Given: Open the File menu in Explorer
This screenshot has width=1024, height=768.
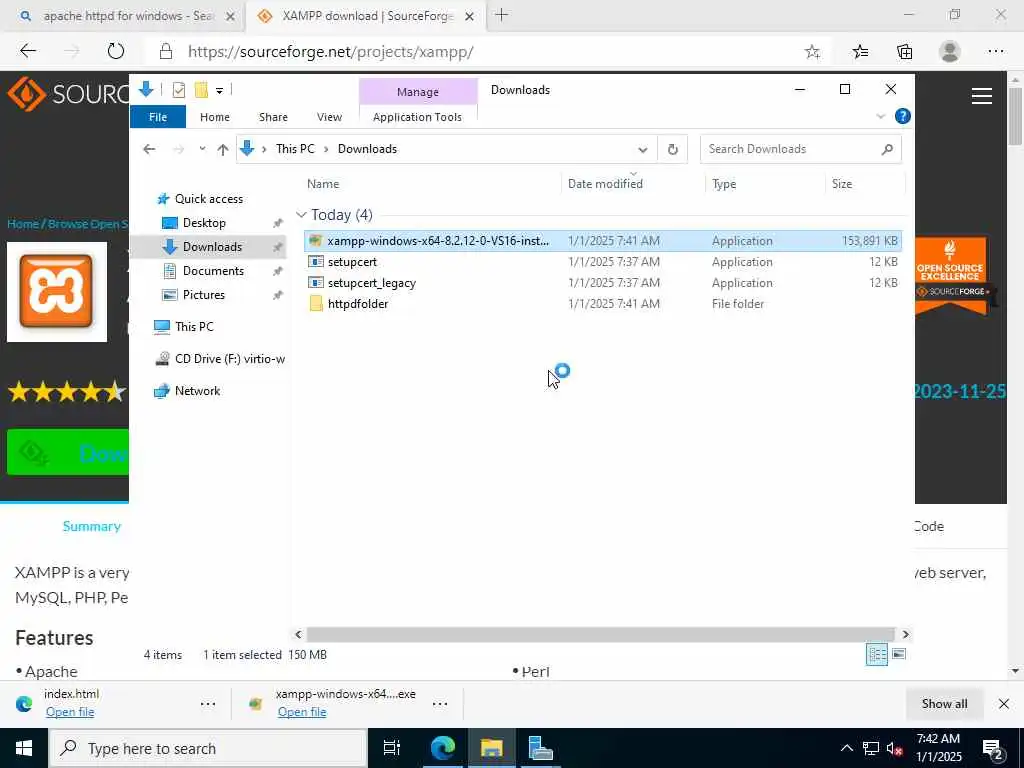Looking at the screenshot, I should 157,117.
